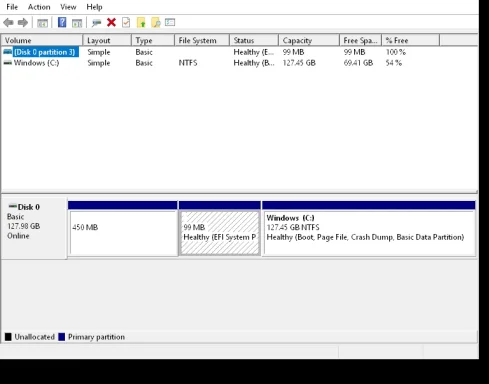Click the Healthy (B... status cell
The image size is (489, 384).
coord(254,63)
